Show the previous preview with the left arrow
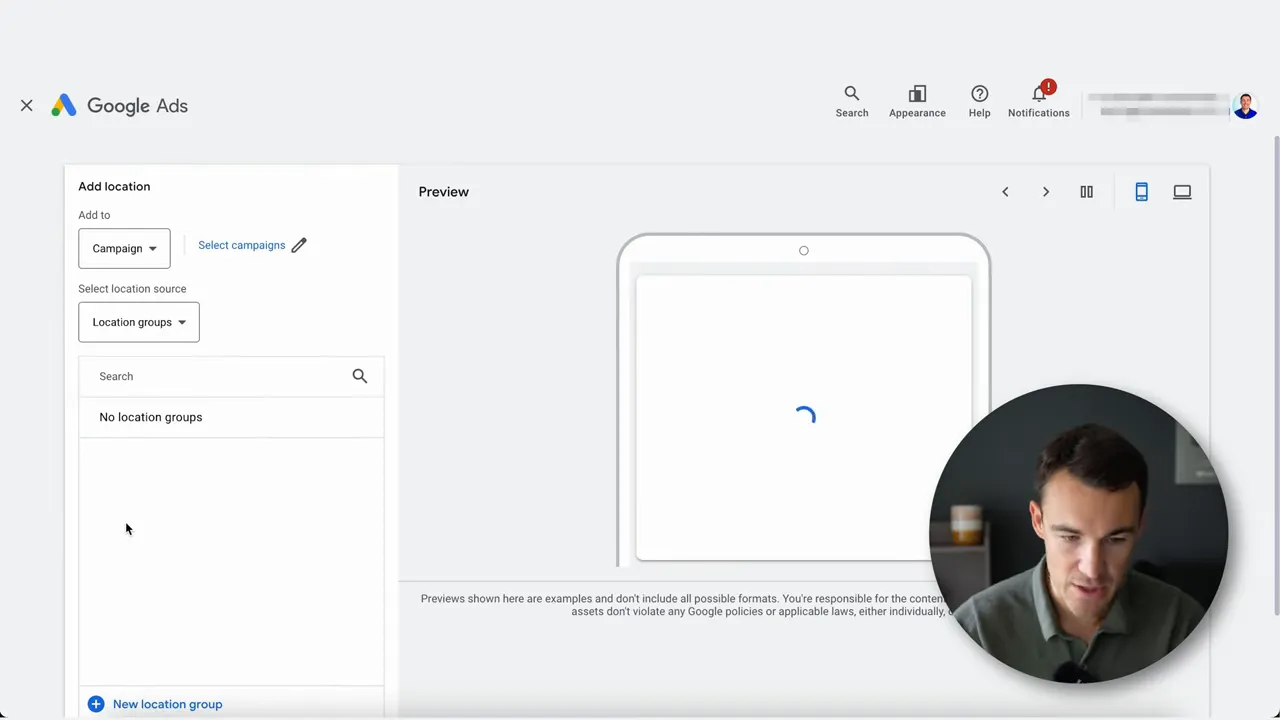 click(x=1005, y=191)
